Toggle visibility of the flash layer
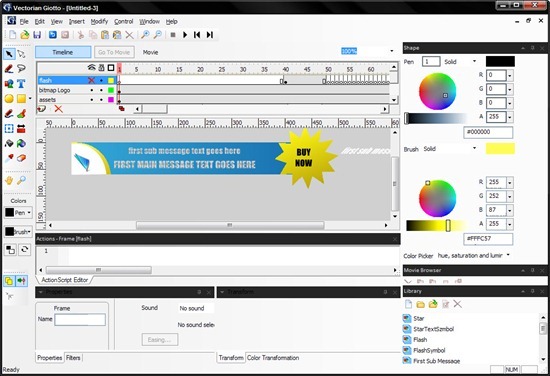Image resolution: width=550 pixels, height=376 pixels. pos(92,80)
